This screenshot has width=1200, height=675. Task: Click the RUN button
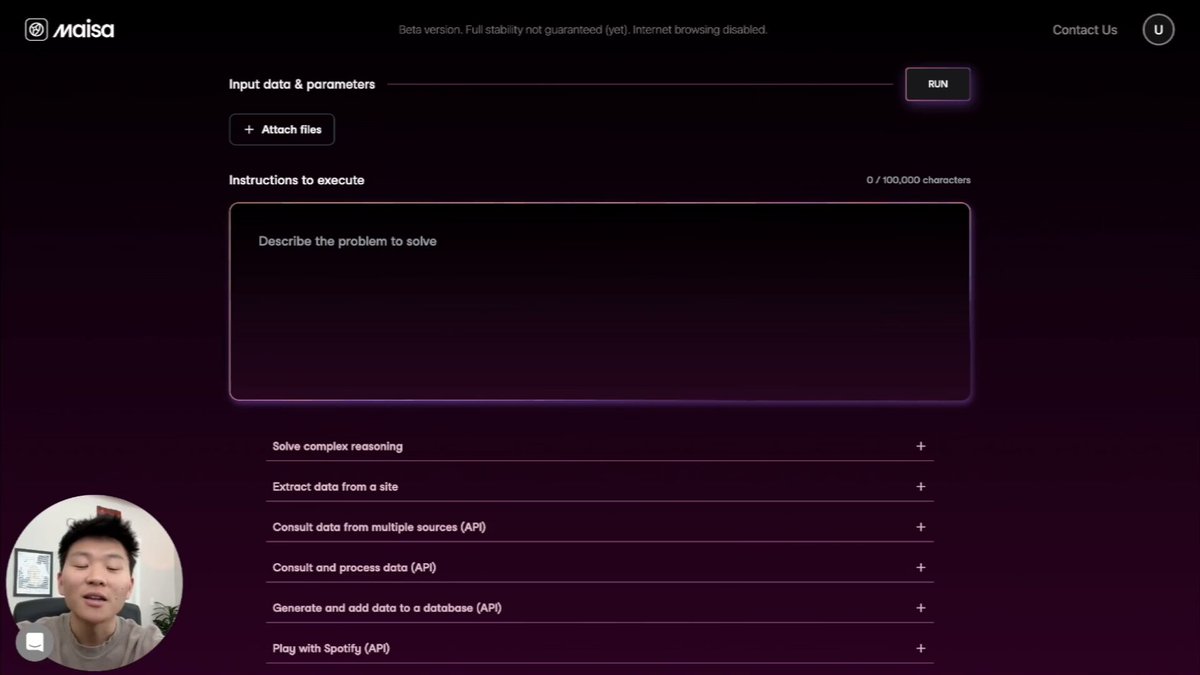938,84
